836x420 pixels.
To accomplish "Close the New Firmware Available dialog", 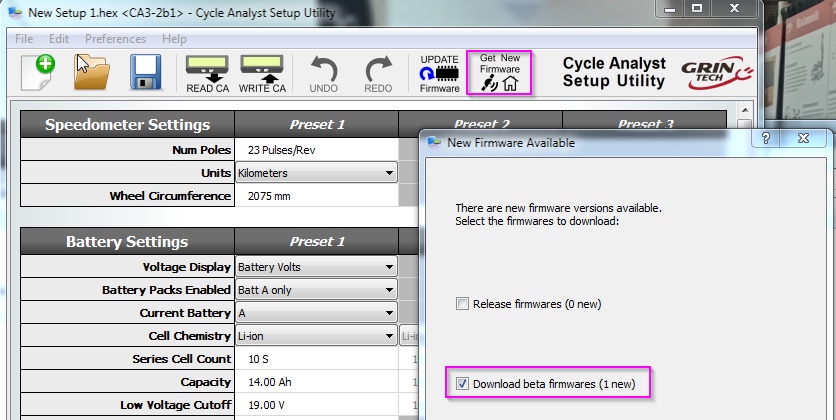I will tap(804, 138).
